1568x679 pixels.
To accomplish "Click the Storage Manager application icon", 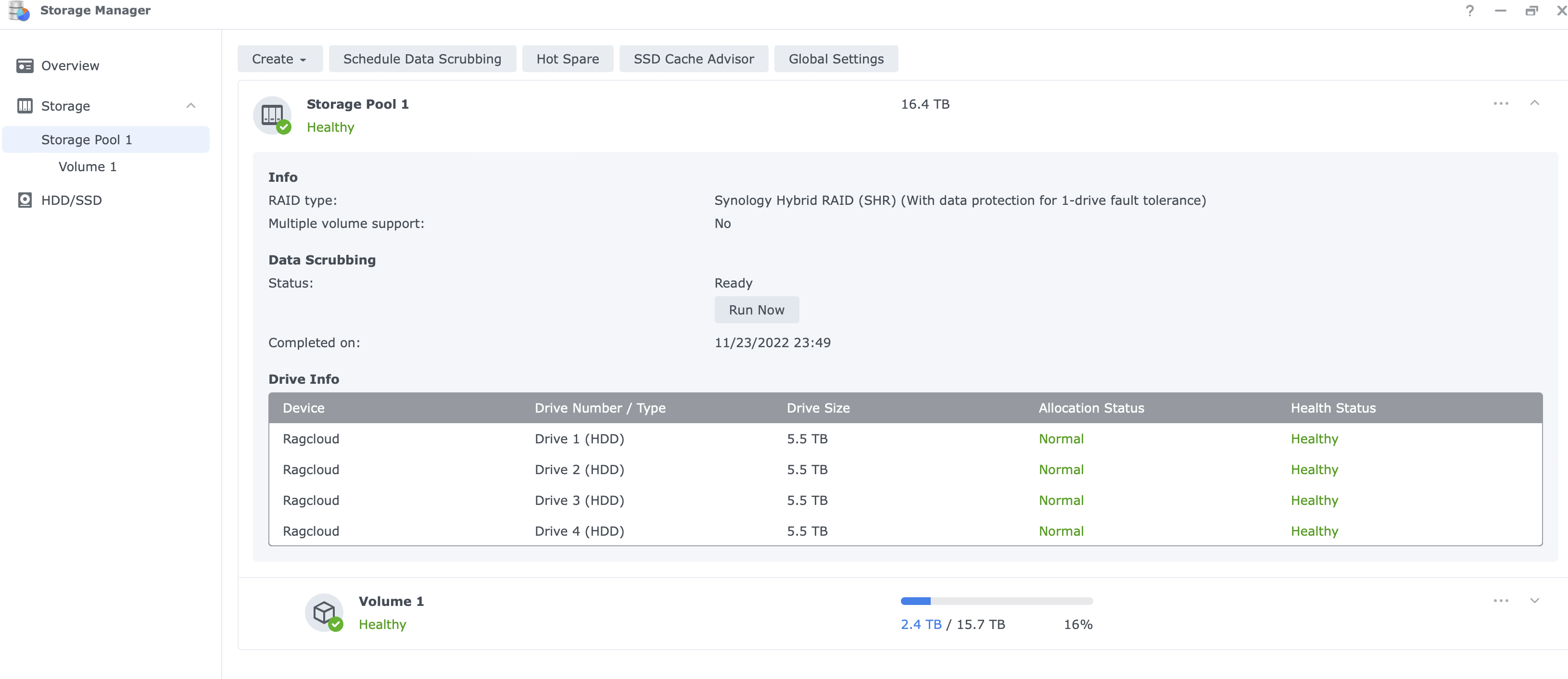I will click(x=18, y=11).
